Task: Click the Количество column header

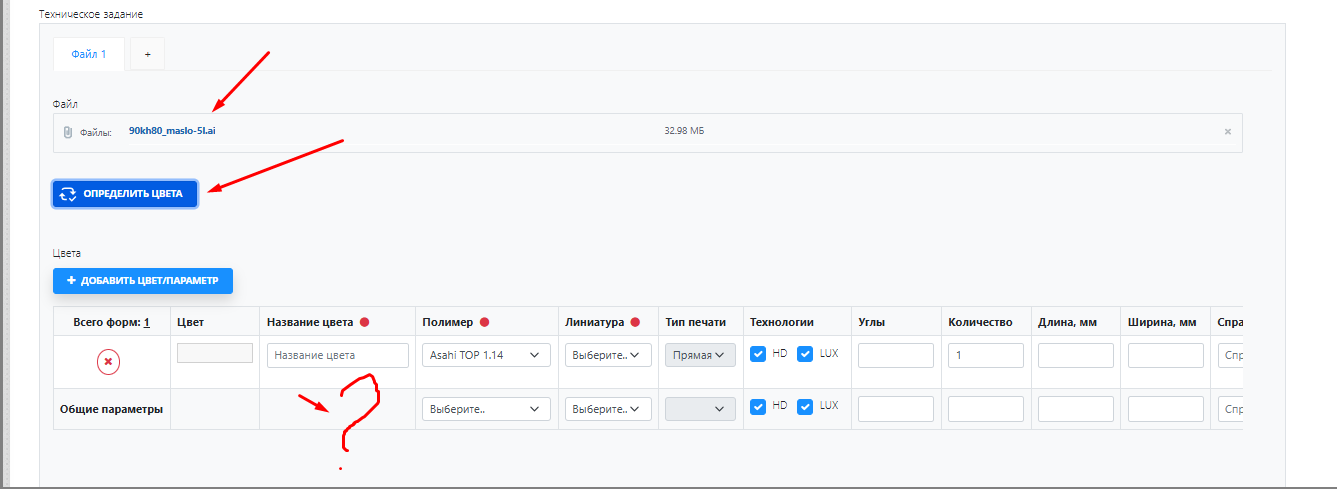Action: click(980, 322)
